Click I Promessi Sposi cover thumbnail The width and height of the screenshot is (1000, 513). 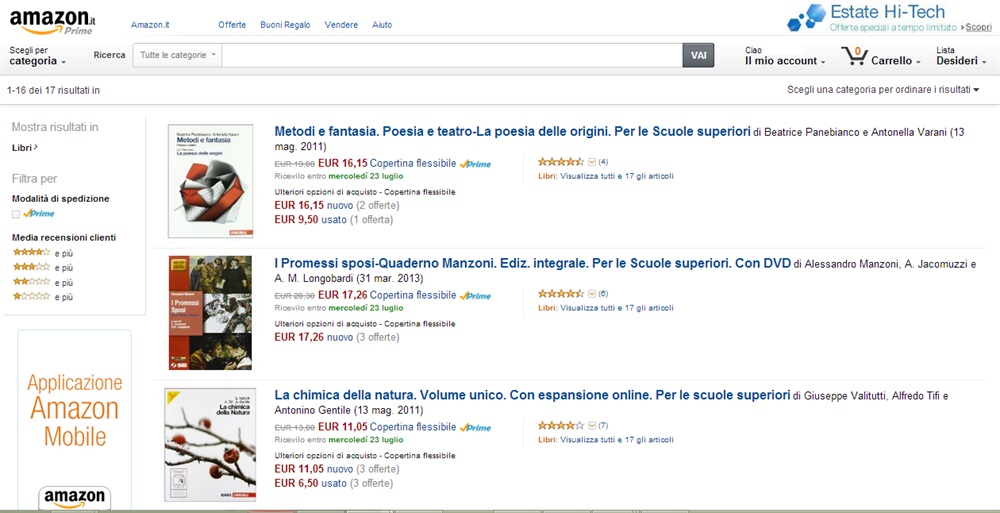click(210, 313)
